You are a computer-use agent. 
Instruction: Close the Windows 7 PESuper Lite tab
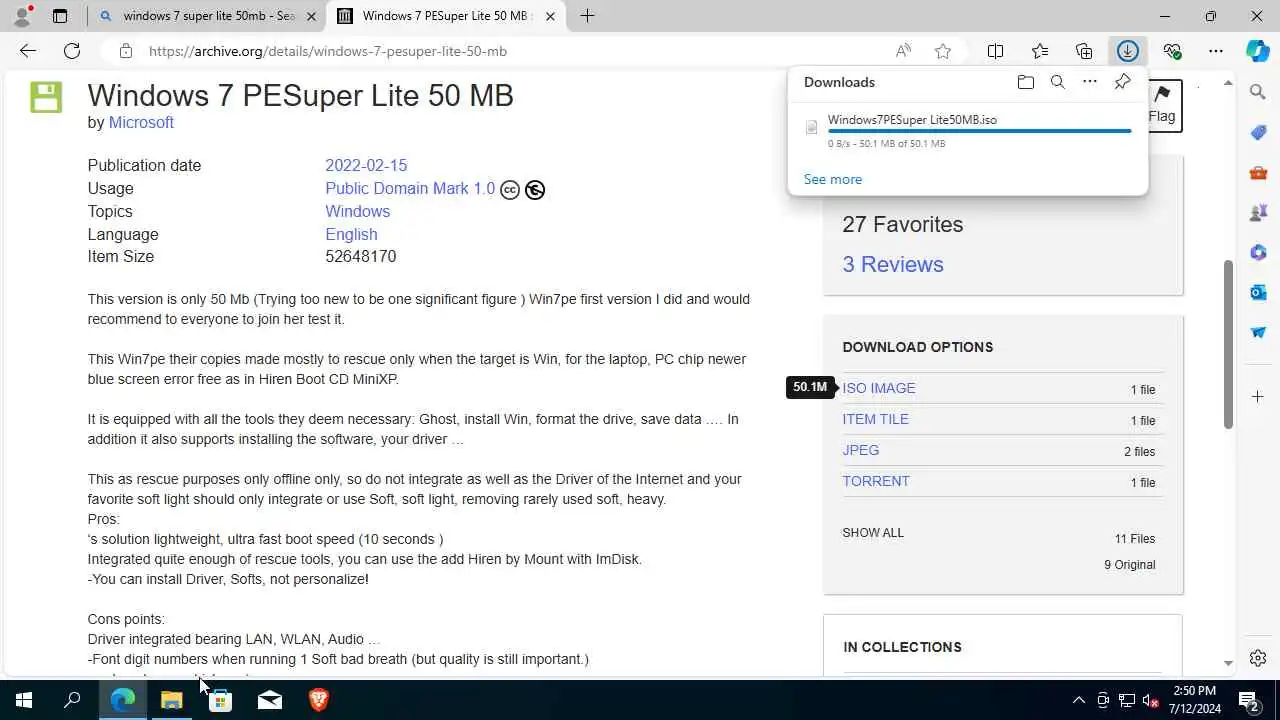pyautogui.click(x=550, y=16)
